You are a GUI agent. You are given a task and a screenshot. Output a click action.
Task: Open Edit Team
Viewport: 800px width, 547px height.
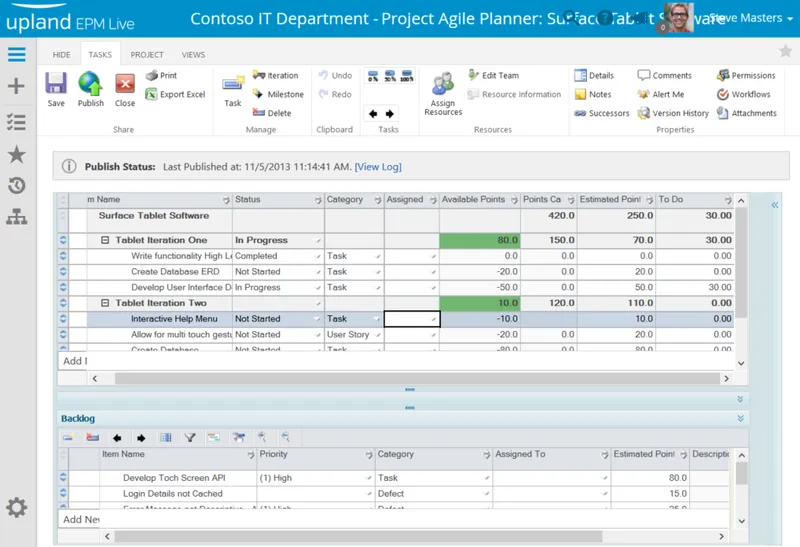click(493, 76)
